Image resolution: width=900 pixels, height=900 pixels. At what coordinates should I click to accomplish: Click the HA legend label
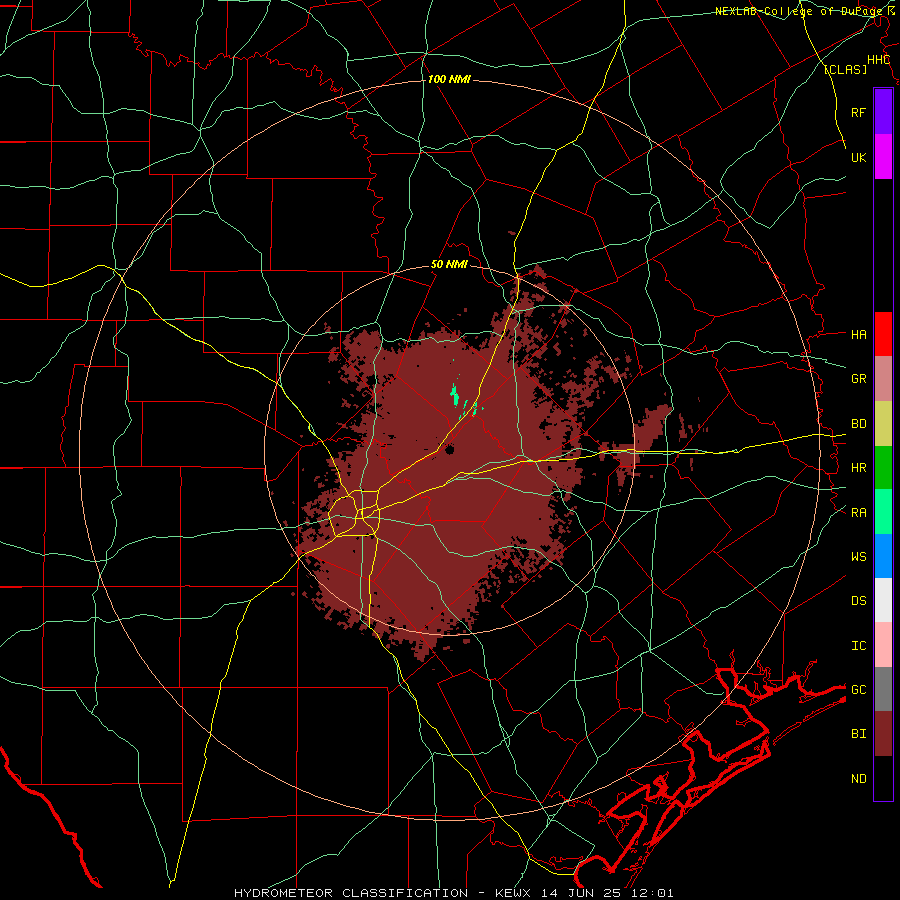pyautogui.click(x=858, y=334)
